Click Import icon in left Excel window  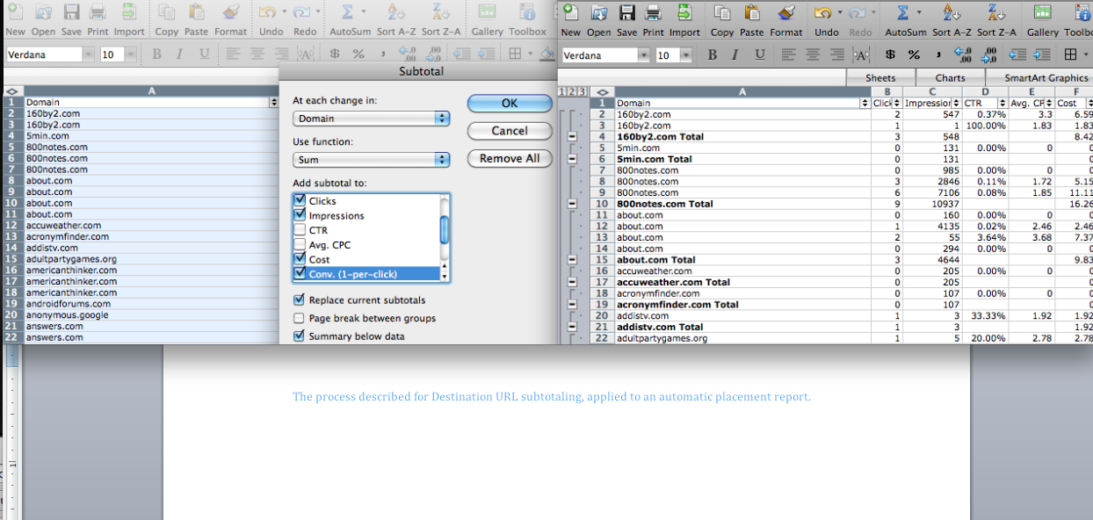coord(129,13)
